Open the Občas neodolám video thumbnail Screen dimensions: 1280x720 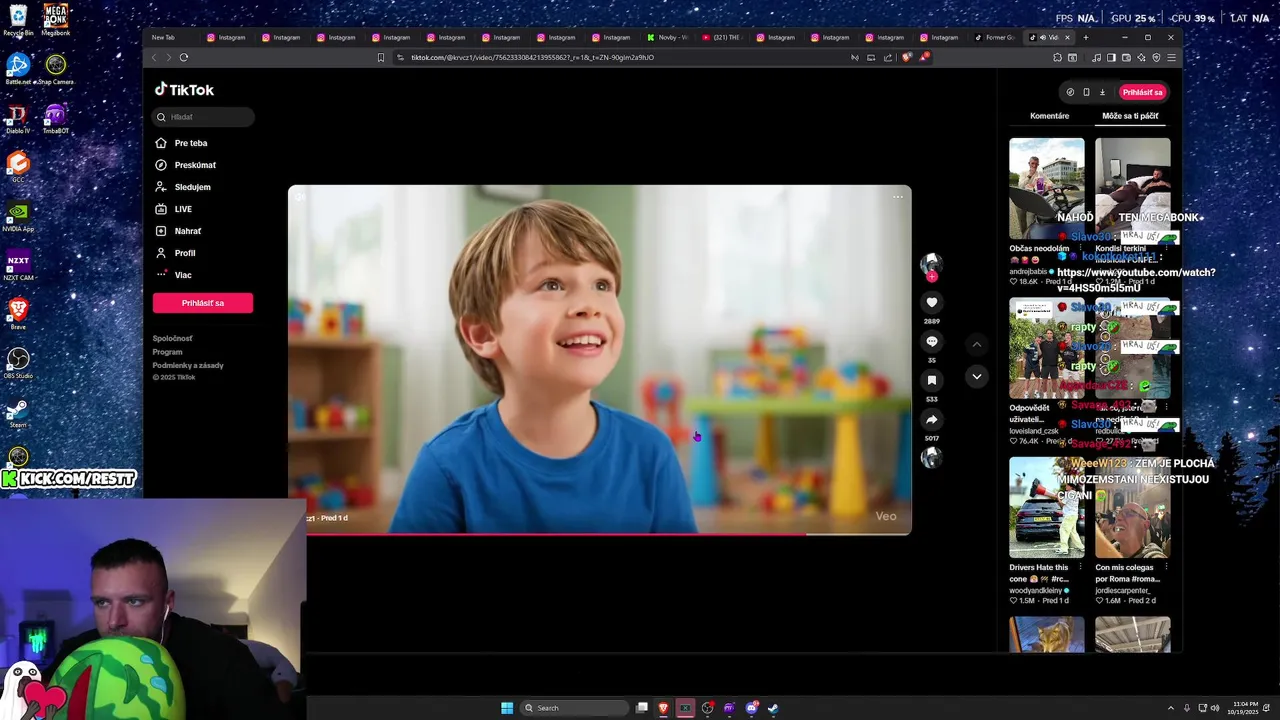[1047, 188]
